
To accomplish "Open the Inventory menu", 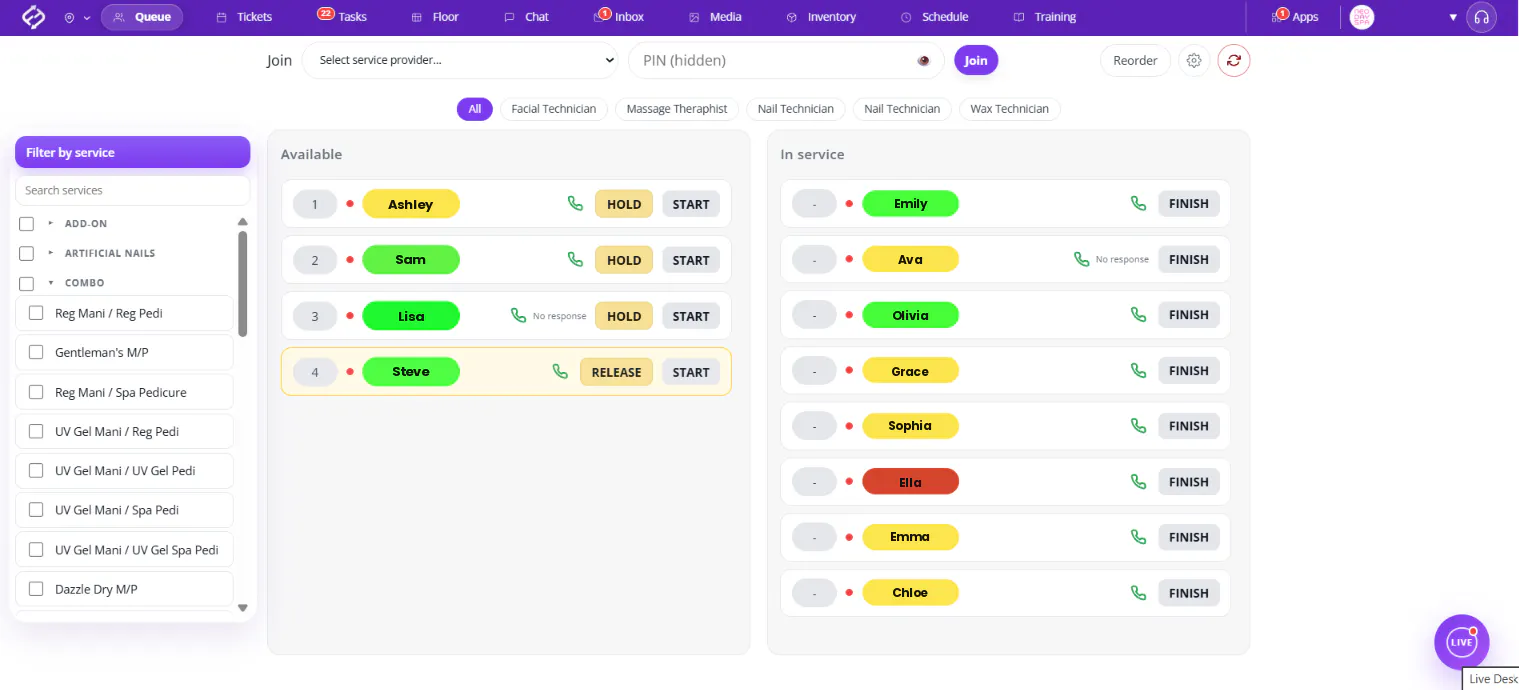I will click(821, 17).
